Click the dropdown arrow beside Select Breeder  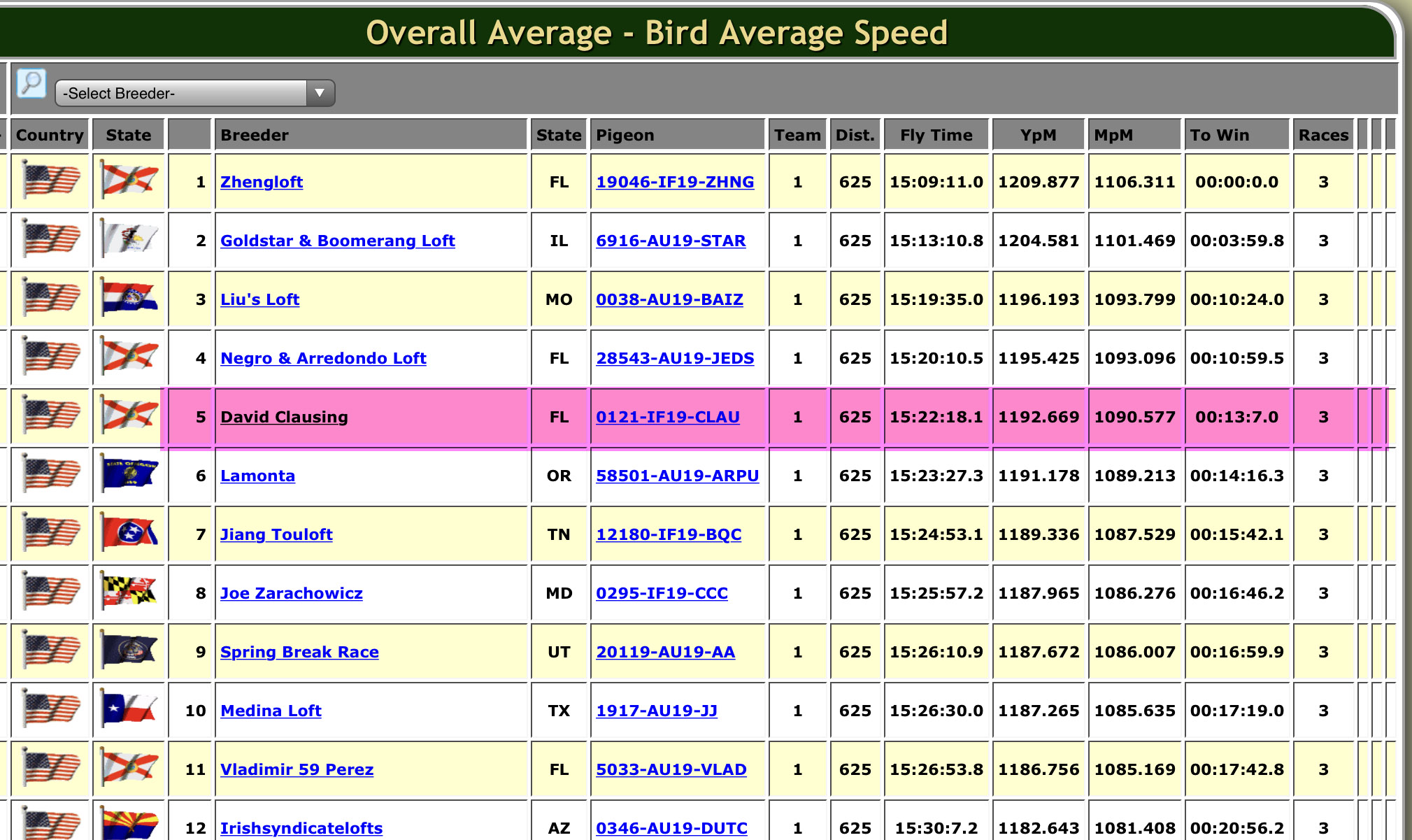(320, 93)
